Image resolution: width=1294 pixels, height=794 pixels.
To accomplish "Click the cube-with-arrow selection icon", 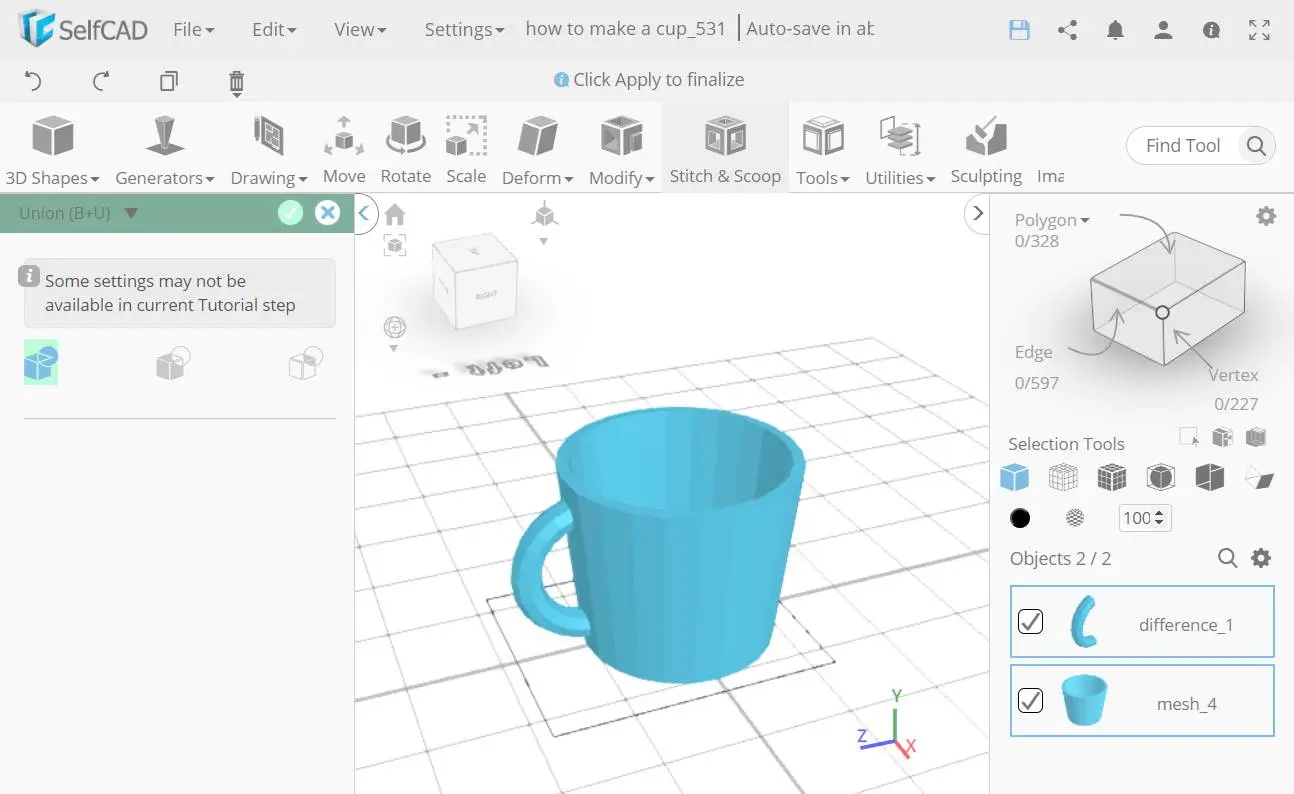I will click(x=1222, y=437).
